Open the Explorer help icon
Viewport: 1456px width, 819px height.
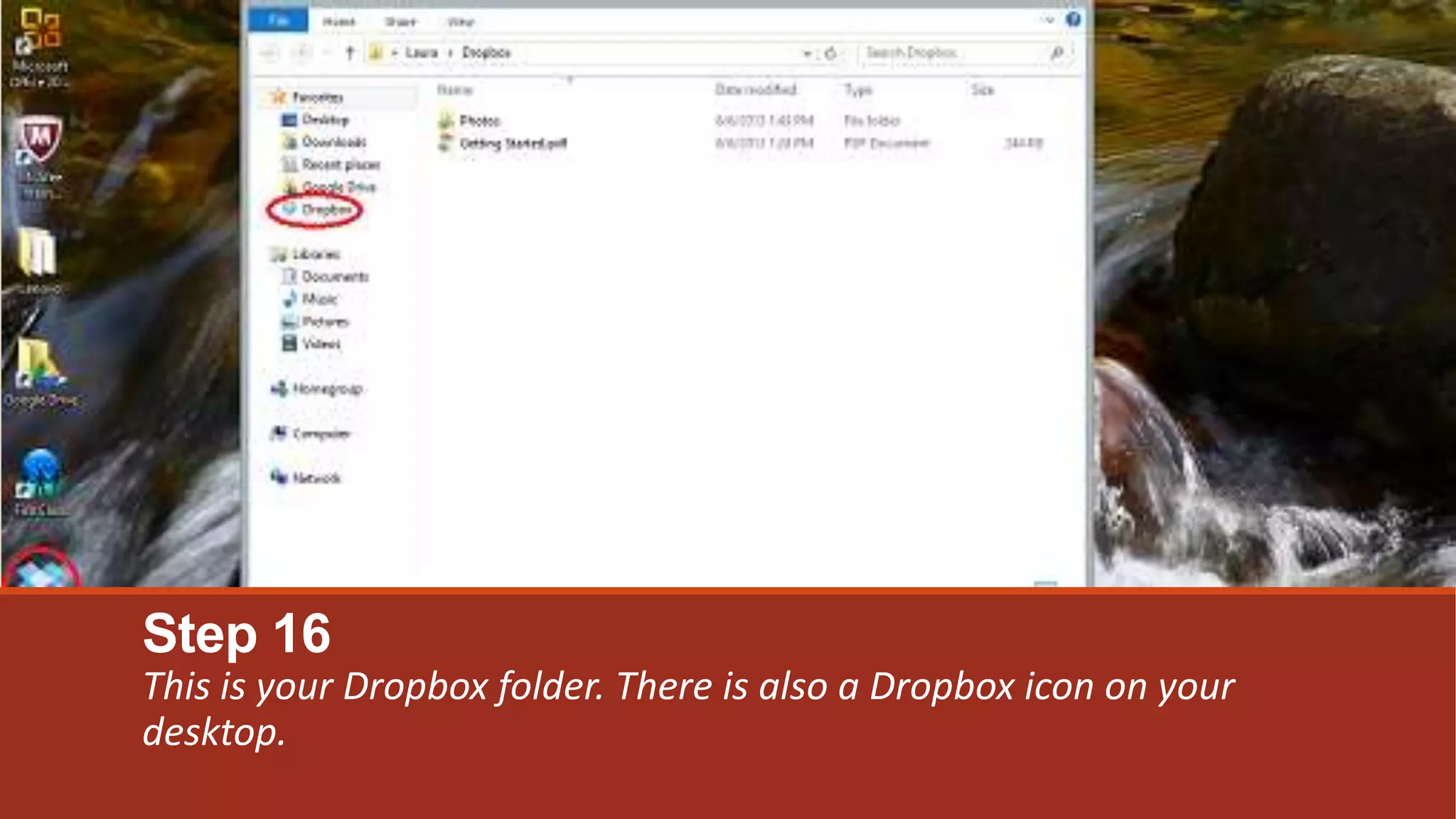[x=1074, y=19]
